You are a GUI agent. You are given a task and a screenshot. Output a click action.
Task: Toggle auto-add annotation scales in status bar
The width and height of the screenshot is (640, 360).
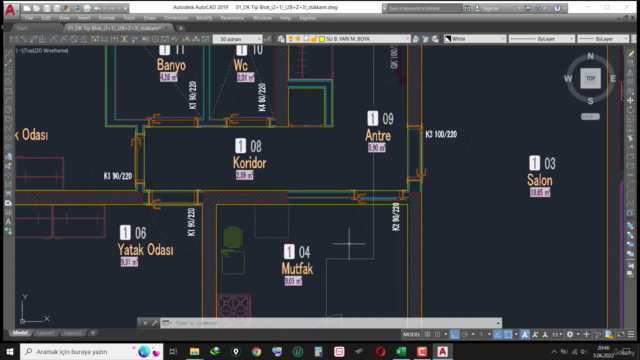point(535,334)
